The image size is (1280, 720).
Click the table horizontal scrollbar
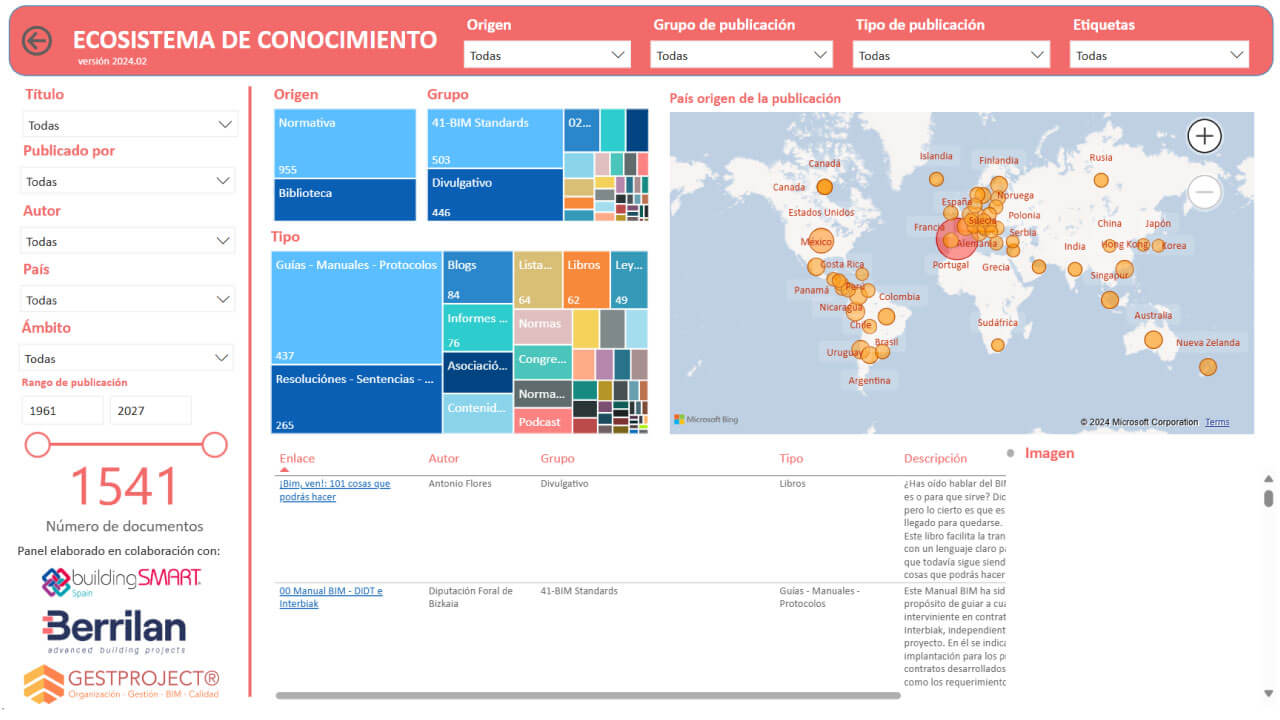[x=588, y=695]
